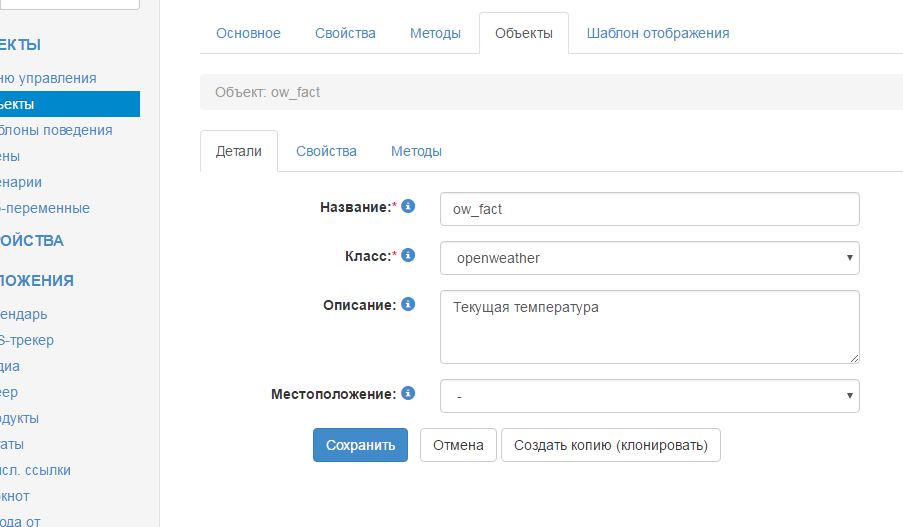Screen dimensions: 903x527
Task: Open the top-row Свойства tab
Action: point(345,33)
